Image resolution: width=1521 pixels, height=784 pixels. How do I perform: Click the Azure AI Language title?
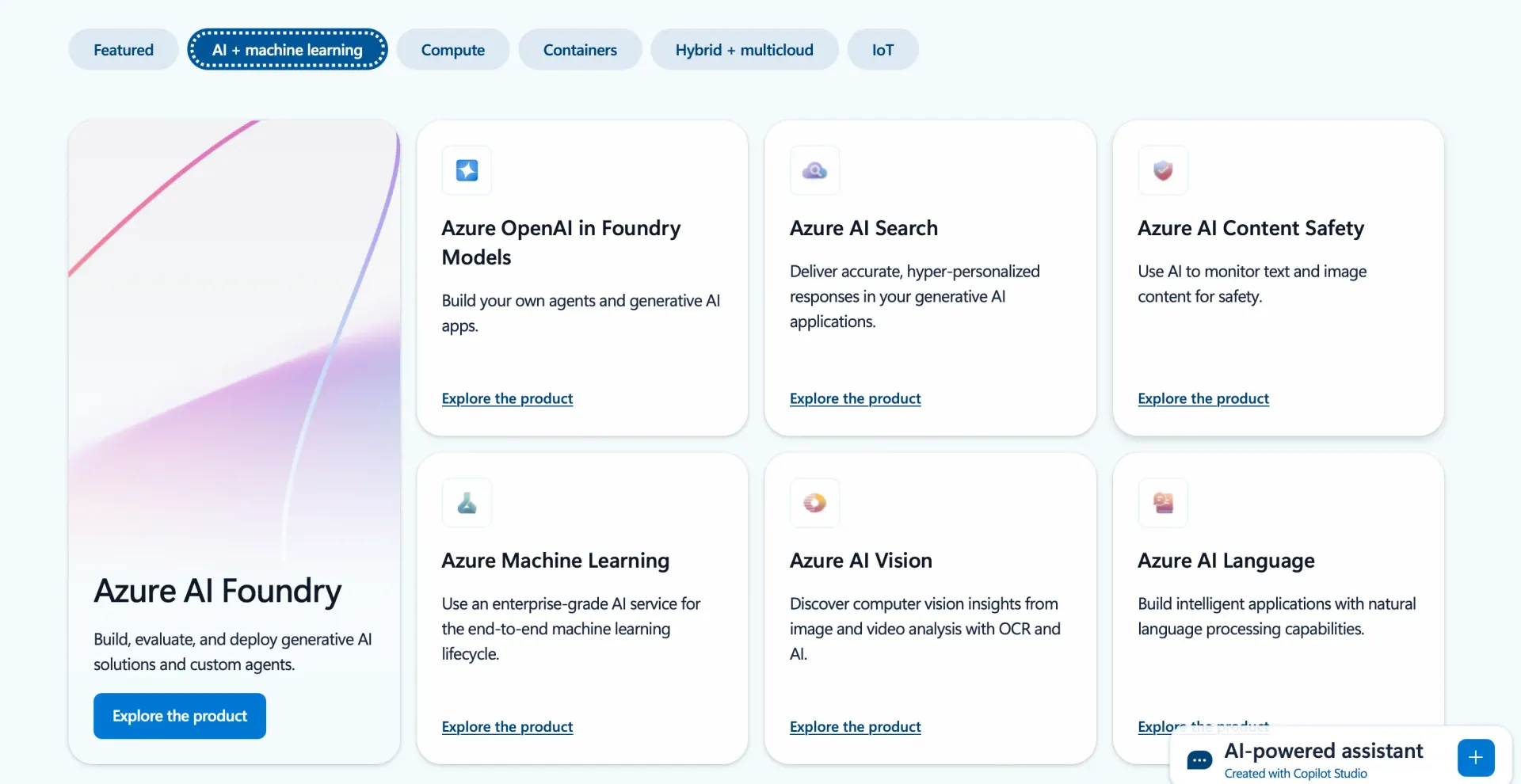tap(1226, 561)
